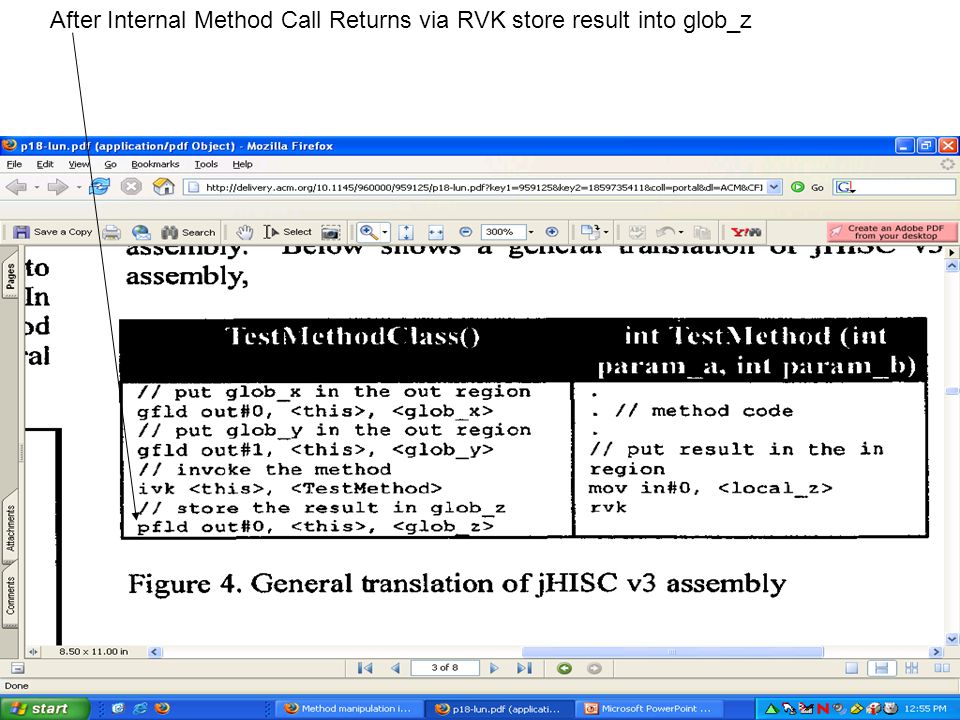Image resolution: width=960 pixels, height=720 pixels.
Task: Click the Firefox Forward arrow
Action: pos(58,187)
